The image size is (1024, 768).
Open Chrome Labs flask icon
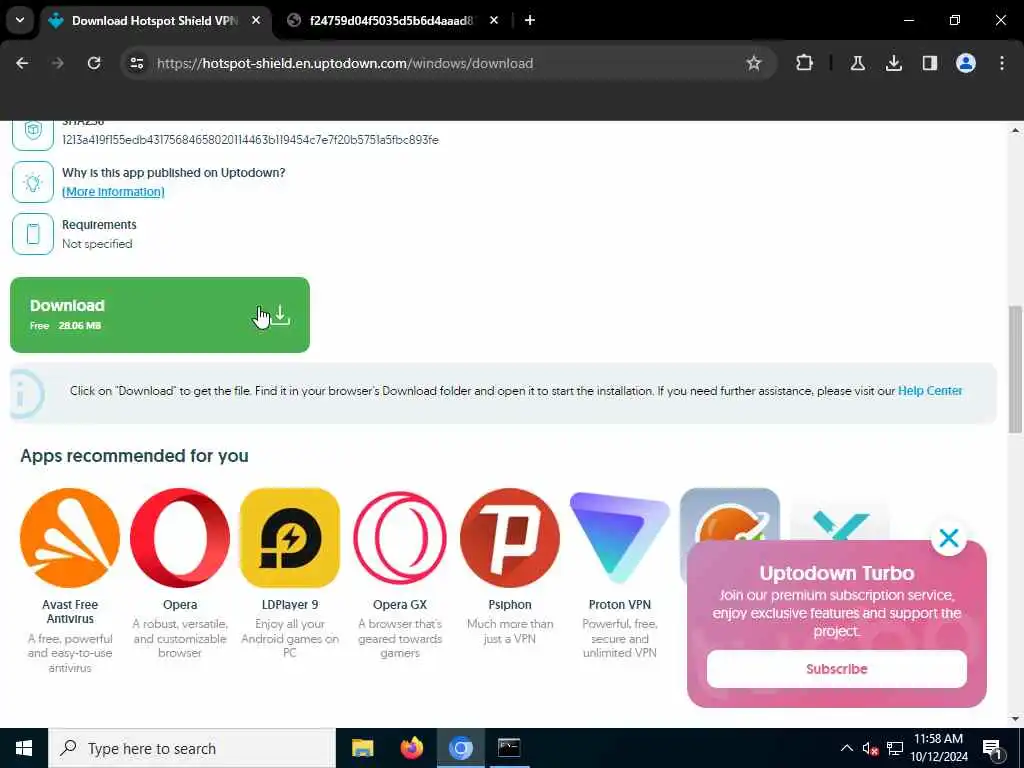tap(857, 63)
